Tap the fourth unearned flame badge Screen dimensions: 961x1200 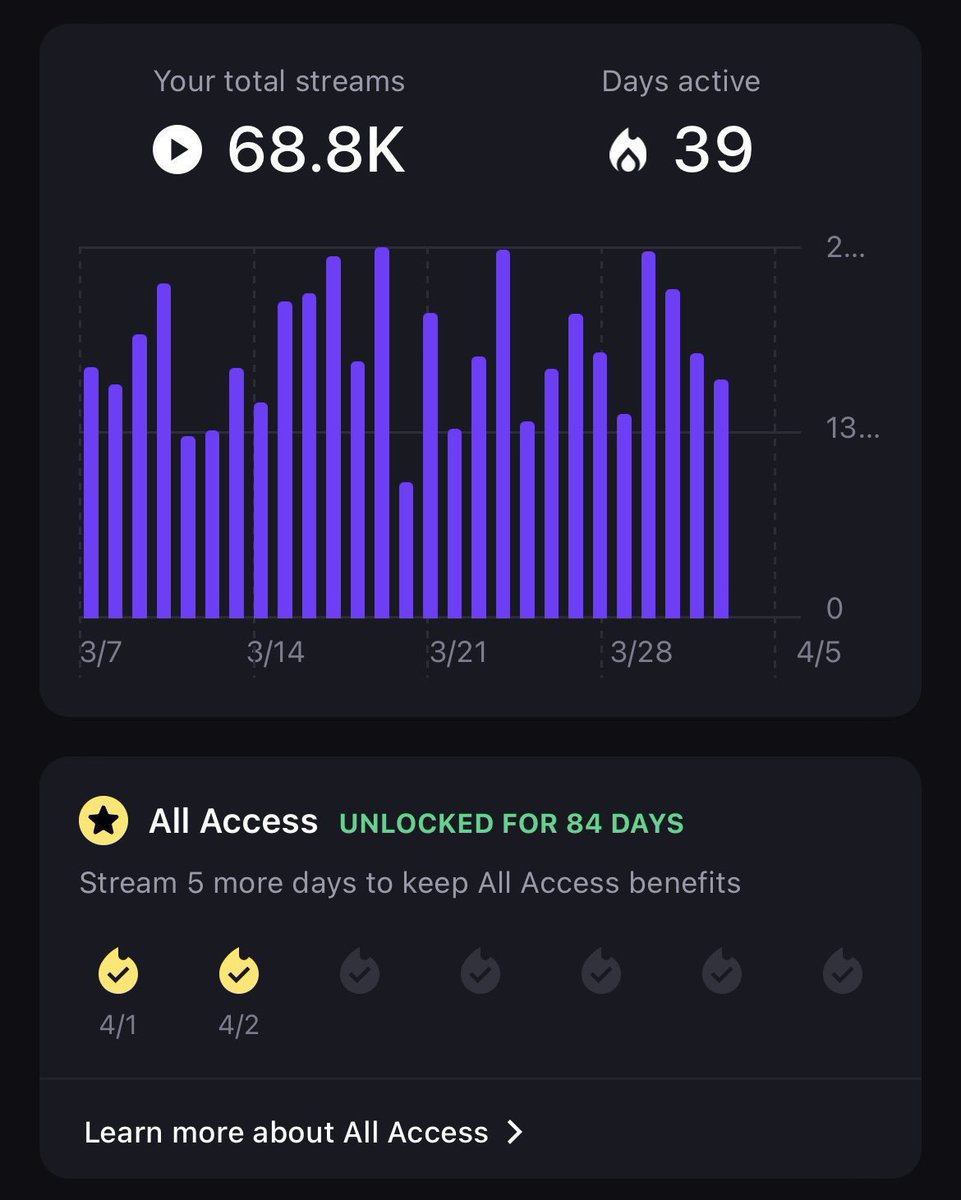[x=480, y=970]
